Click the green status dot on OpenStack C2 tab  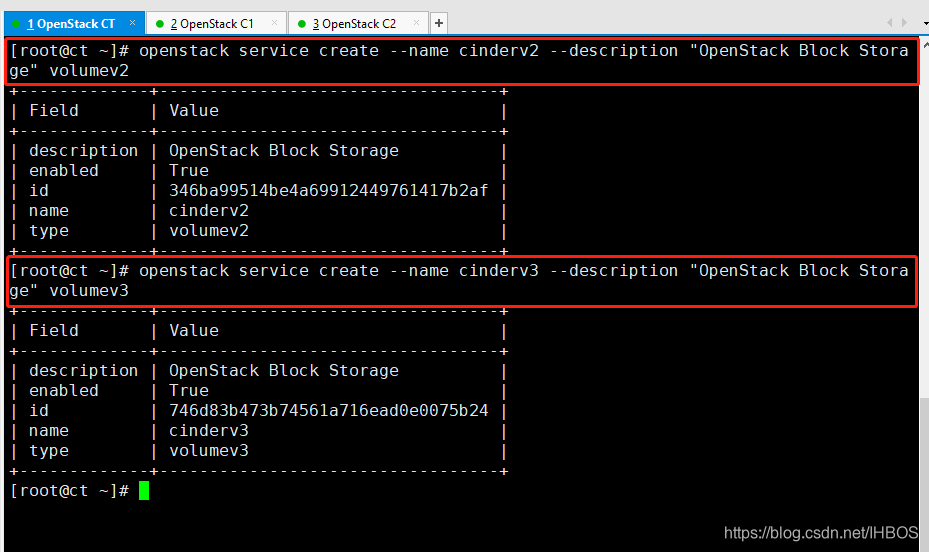(302, 24)
